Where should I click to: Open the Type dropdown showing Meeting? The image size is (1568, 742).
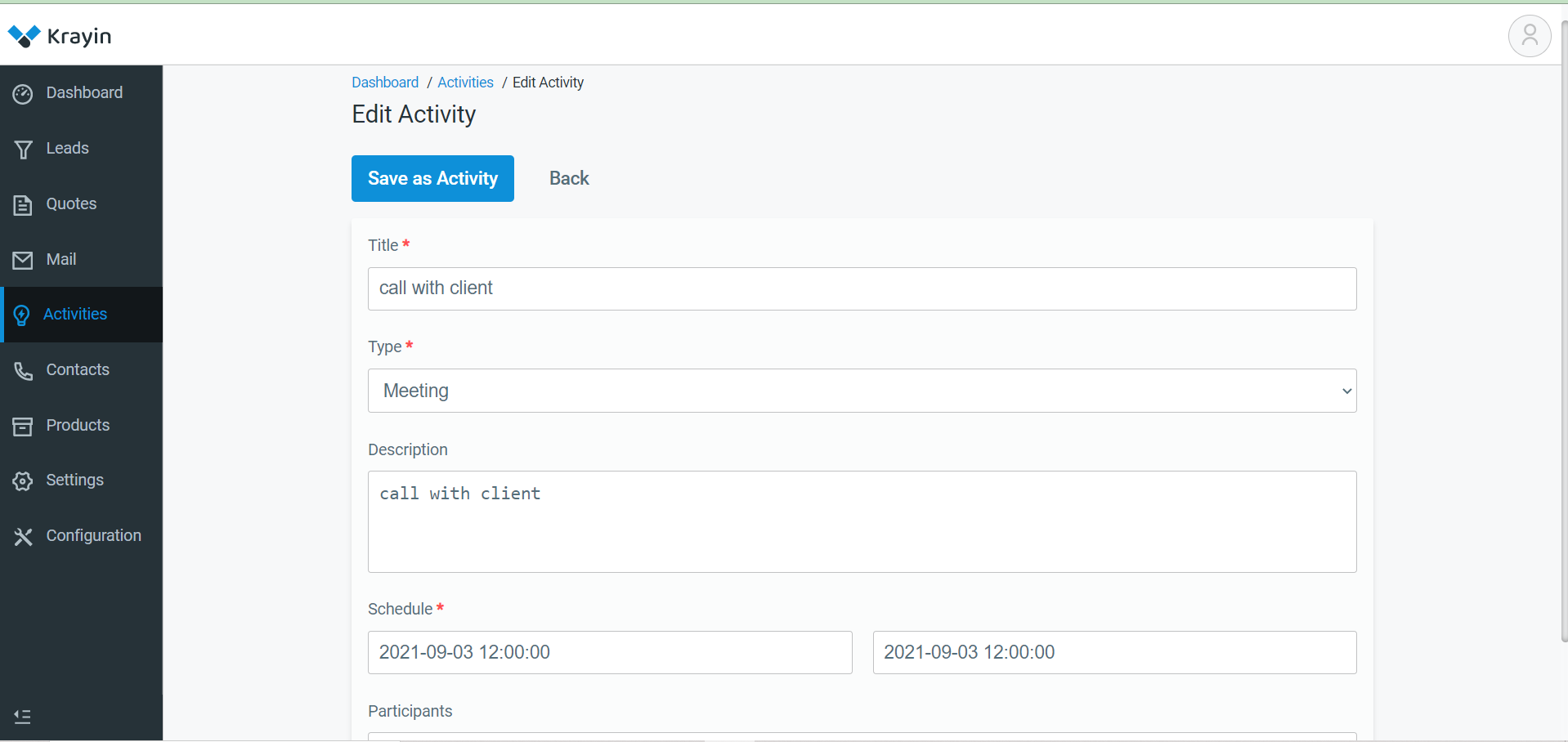[862, 391]
